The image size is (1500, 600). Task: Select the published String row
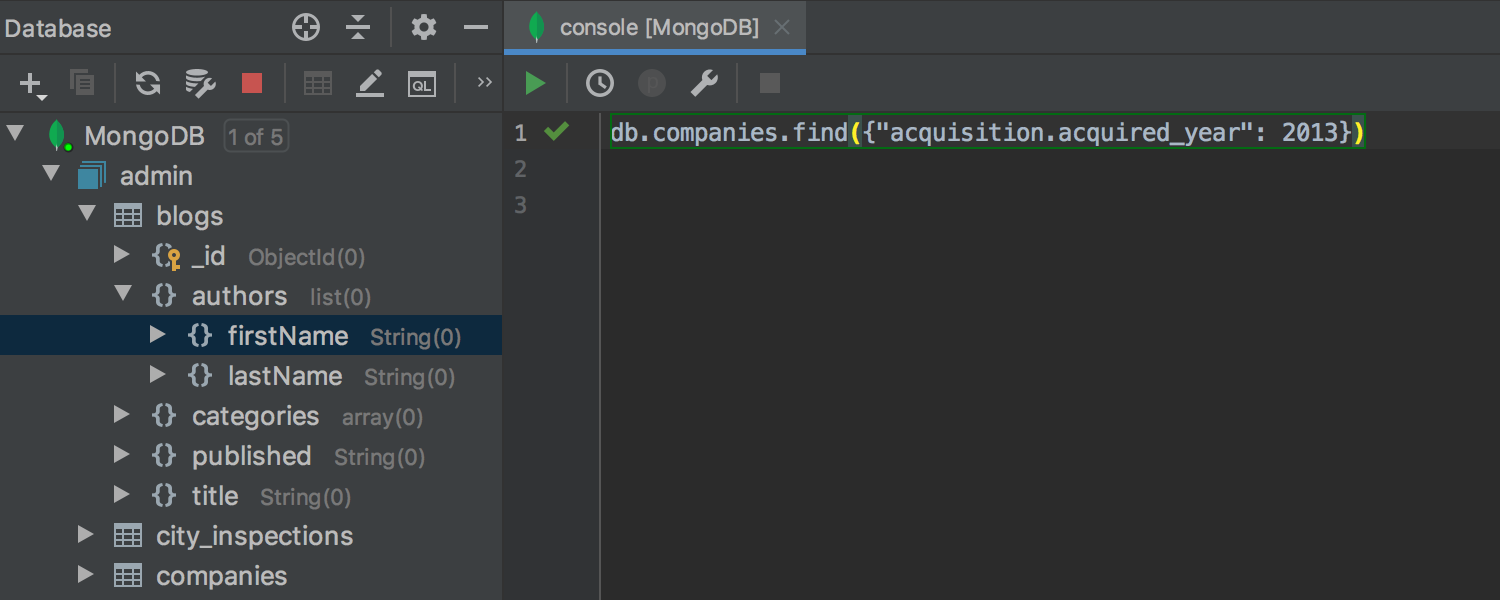coord(251,456)
